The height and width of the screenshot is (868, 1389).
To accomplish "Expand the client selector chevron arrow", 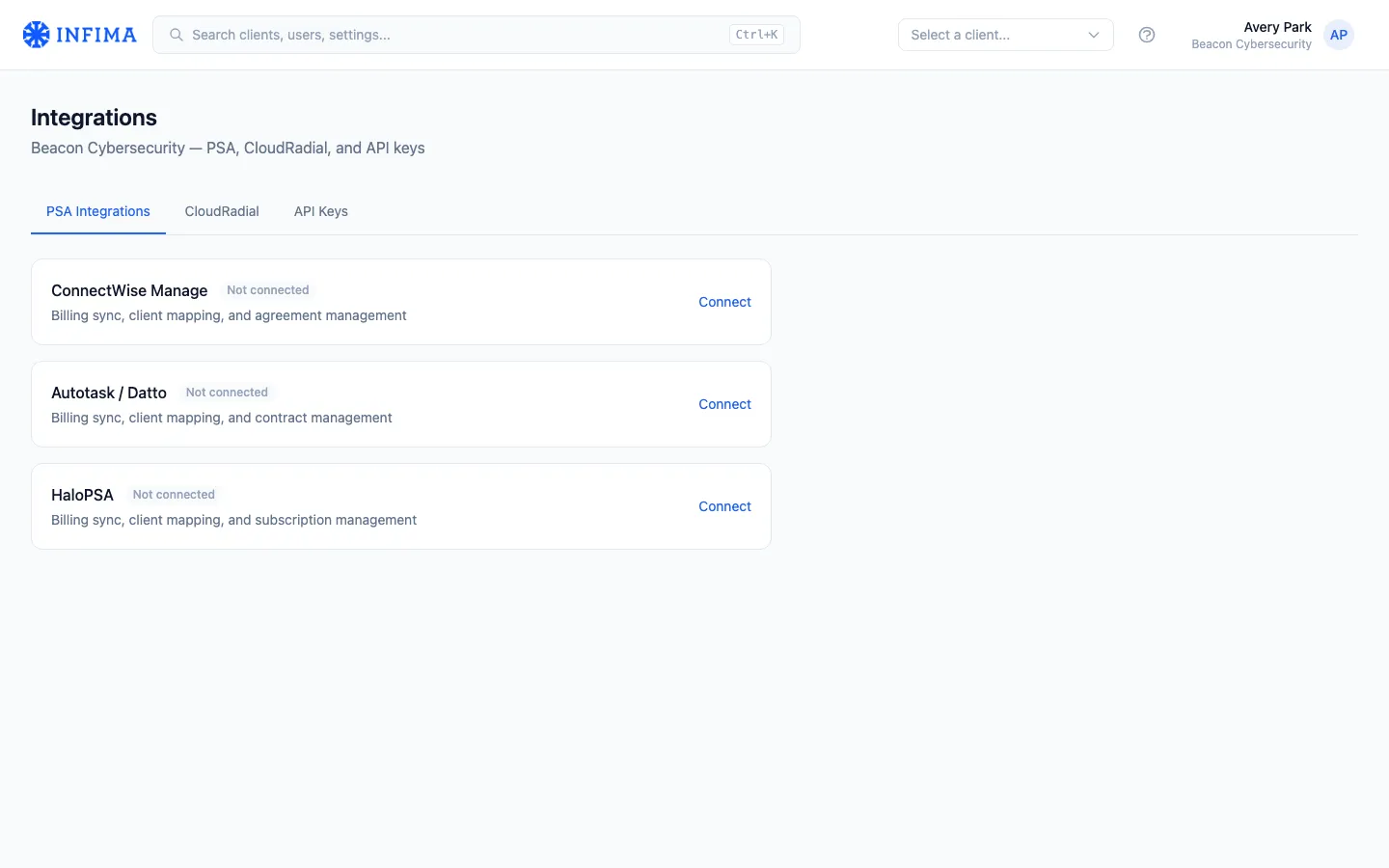I will [1094, 35].
